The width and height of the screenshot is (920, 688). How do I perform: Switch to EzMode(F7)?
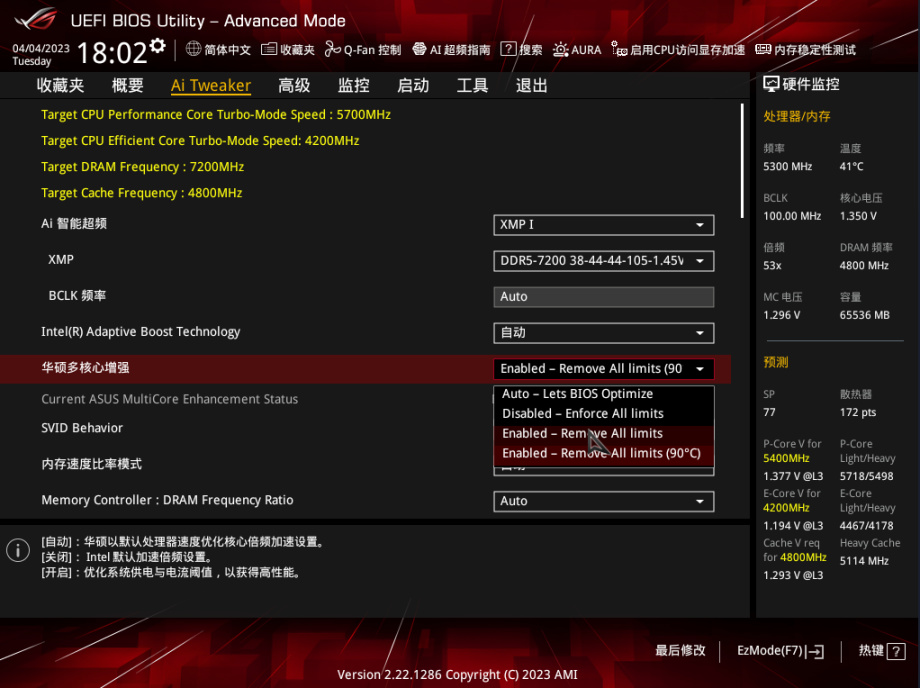780,651
